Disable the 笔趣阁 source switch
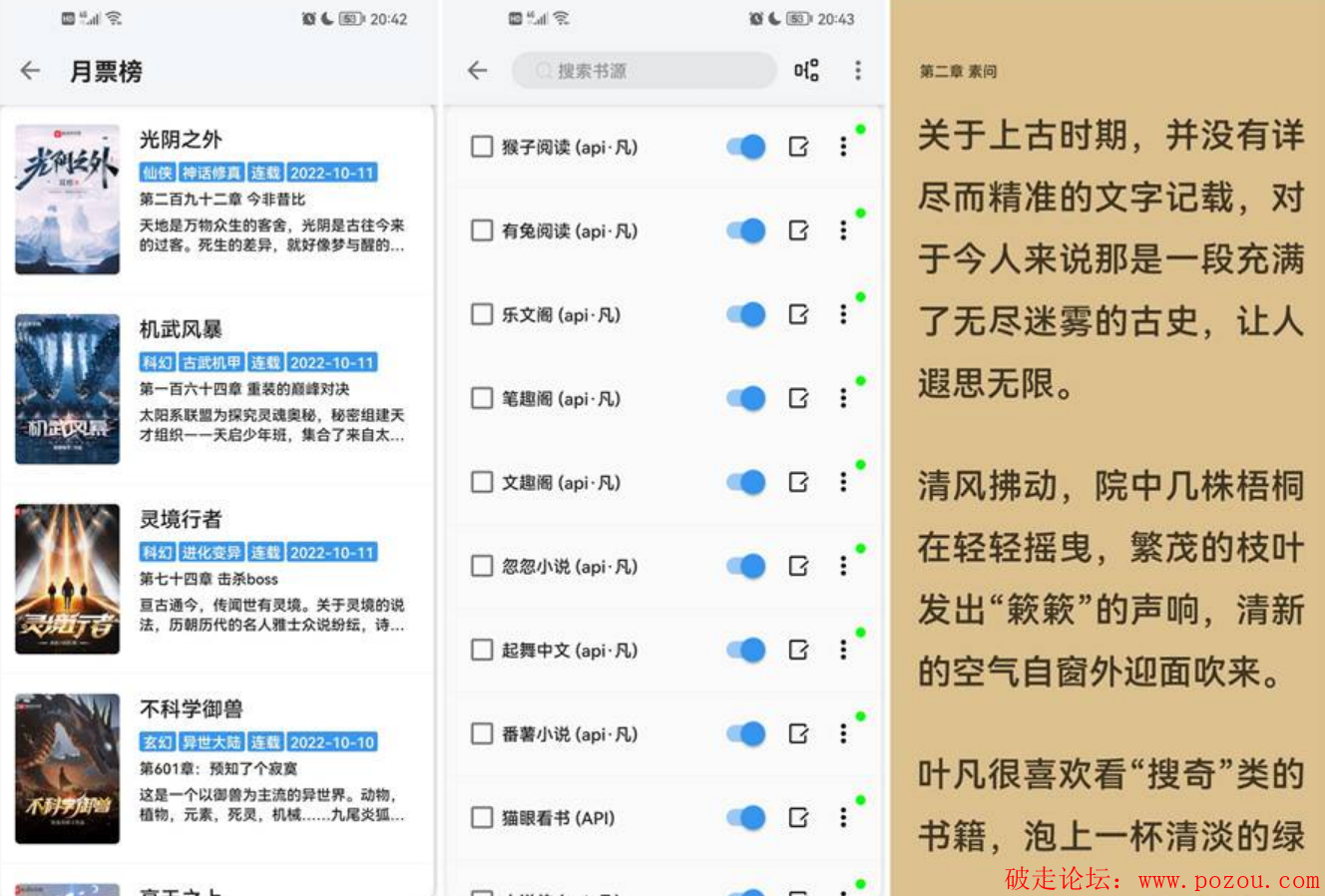 [745, 398]
